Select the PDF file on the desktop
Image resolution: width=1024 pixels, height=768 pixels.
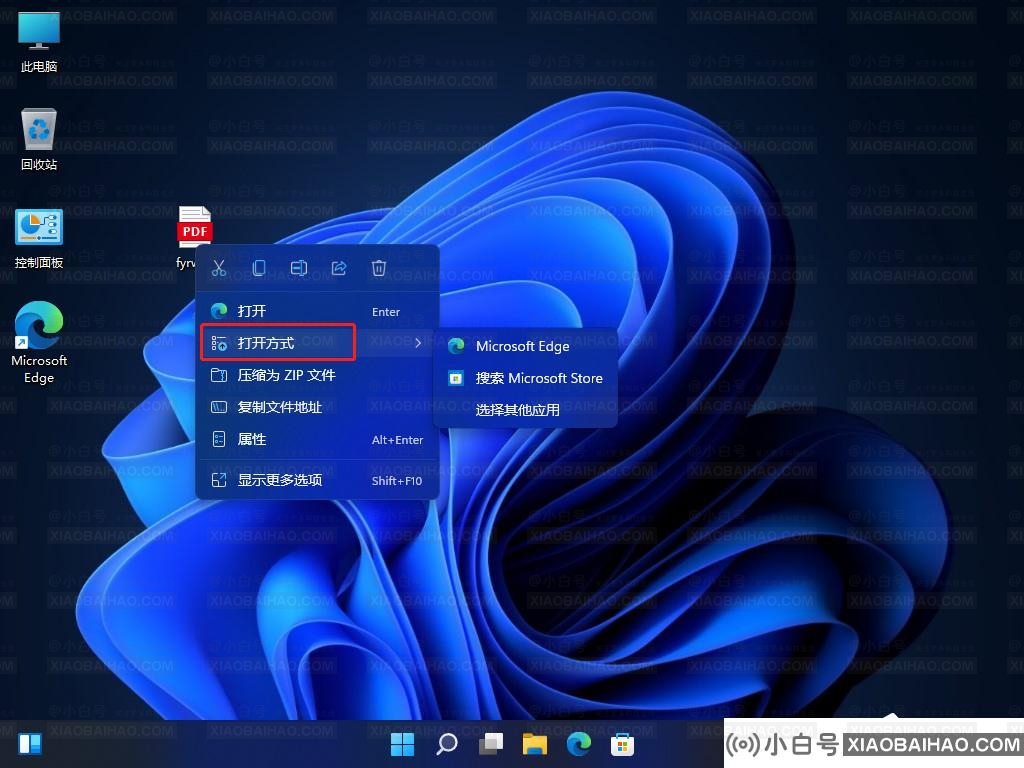tap(194, 227)
